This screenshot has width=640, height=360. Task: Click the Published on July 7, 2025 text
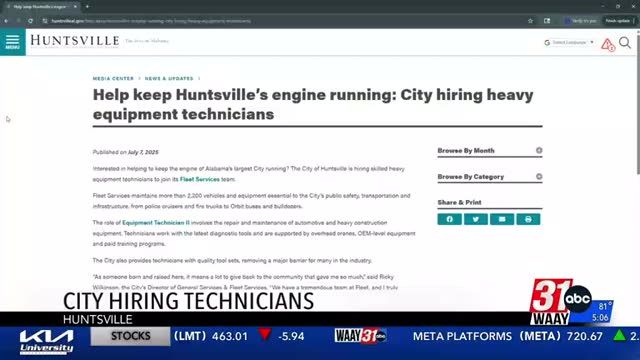[x=126, y=152]
